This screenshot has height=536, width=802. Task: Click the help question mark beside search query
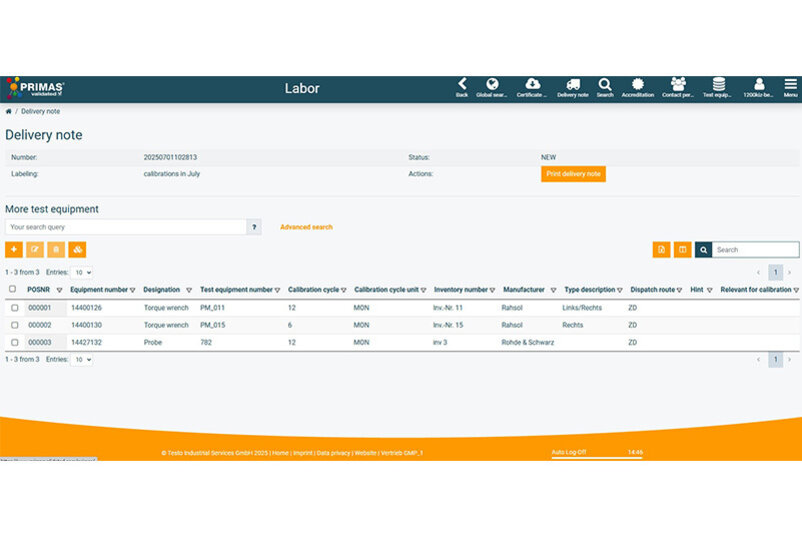(x=254, y=227)
